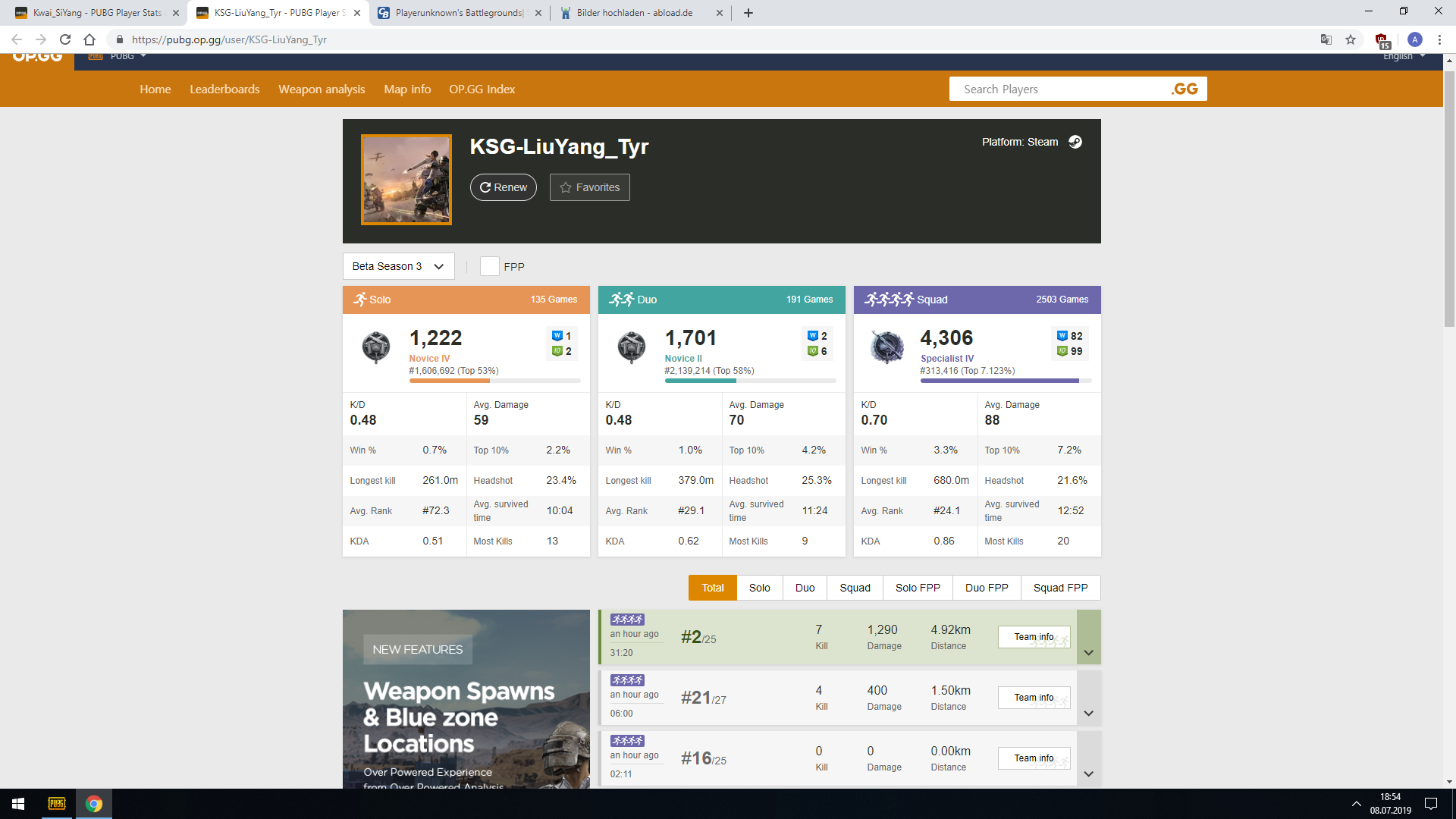Image resolution: width=1456 pixels, height=819 pixels.
Task: Enable the FPP checkbox
Action: pos(490,266)
